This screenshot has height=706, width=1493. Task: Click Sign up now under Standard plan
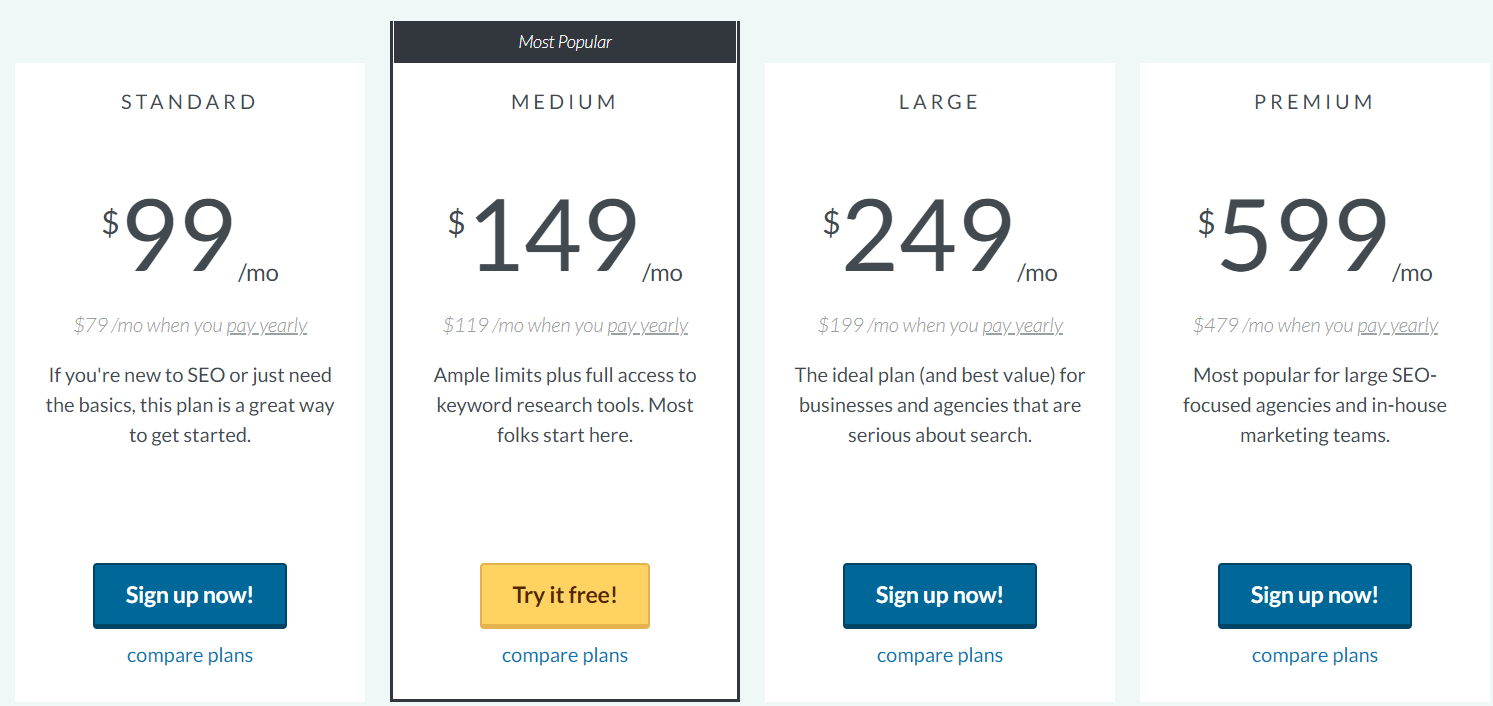(x=190, y=595)
